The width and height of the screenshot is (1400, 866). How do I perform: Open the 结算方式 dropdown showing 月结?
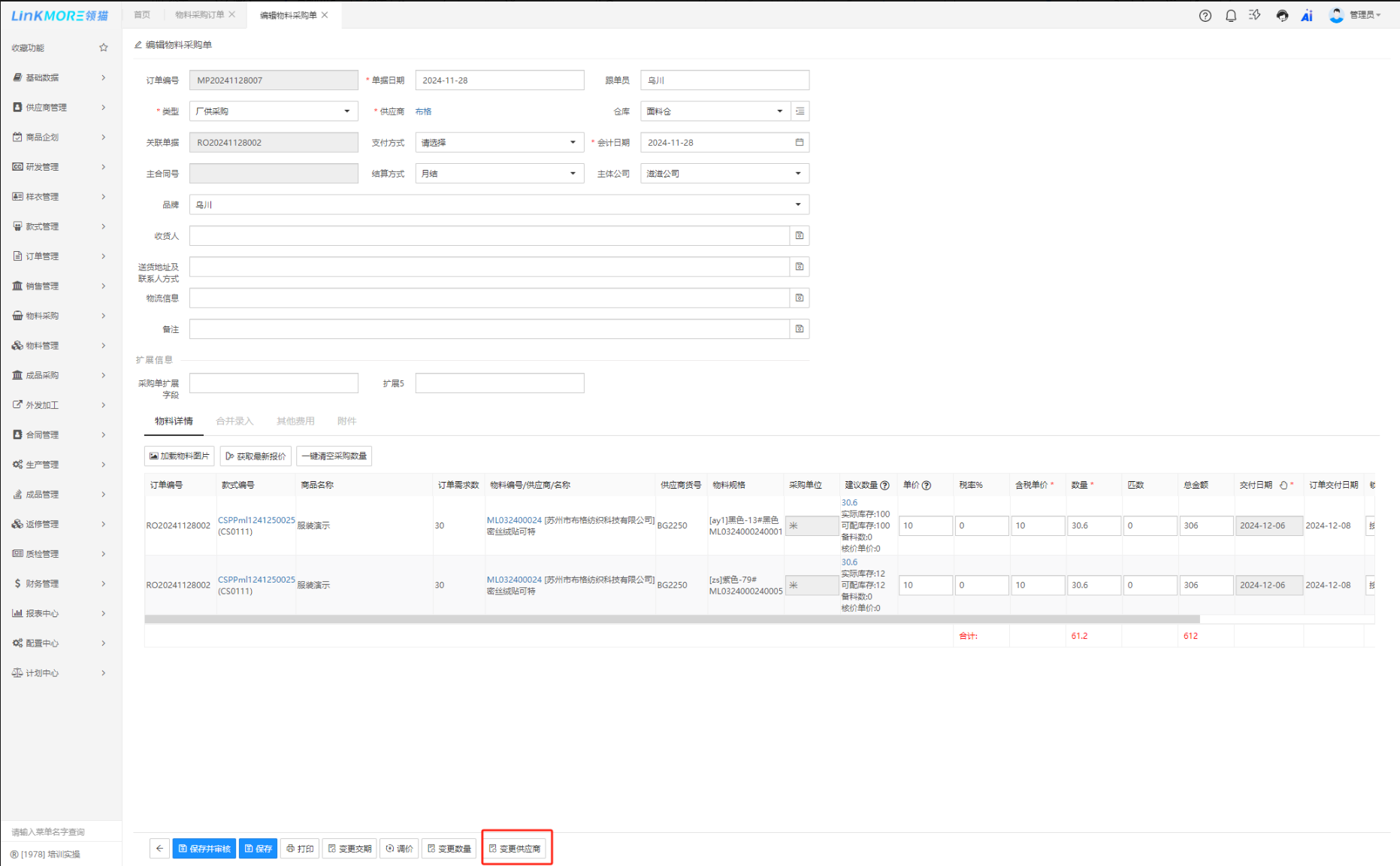[x=499, y=174]
